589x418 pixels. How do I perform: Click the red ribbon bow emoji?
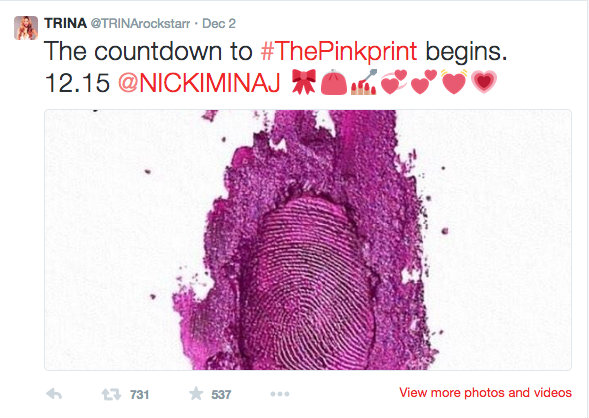click(304, 81)
